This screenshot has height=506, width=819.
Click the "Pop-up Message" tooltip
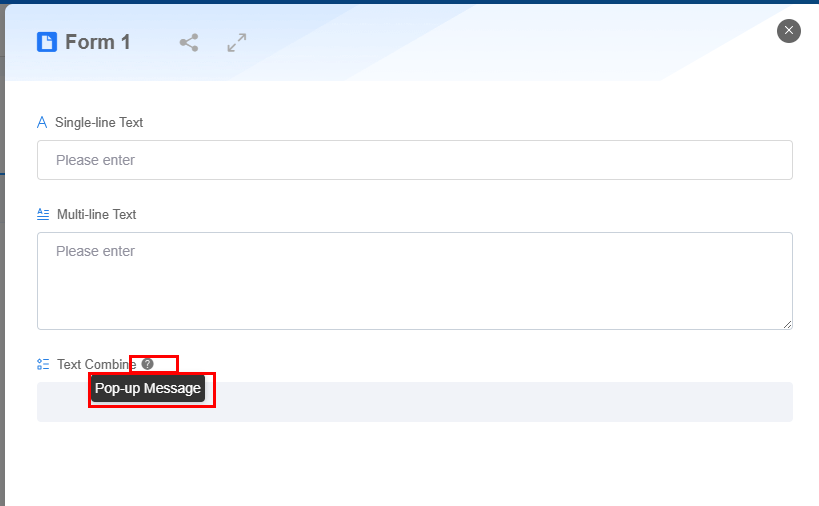point(148,389)
